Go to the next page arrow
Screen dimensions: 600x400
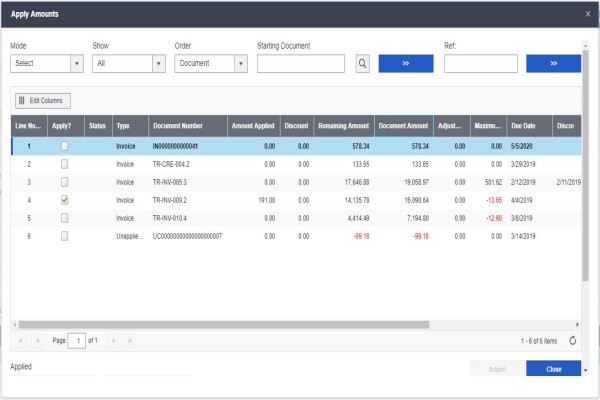tap(114, 340)
